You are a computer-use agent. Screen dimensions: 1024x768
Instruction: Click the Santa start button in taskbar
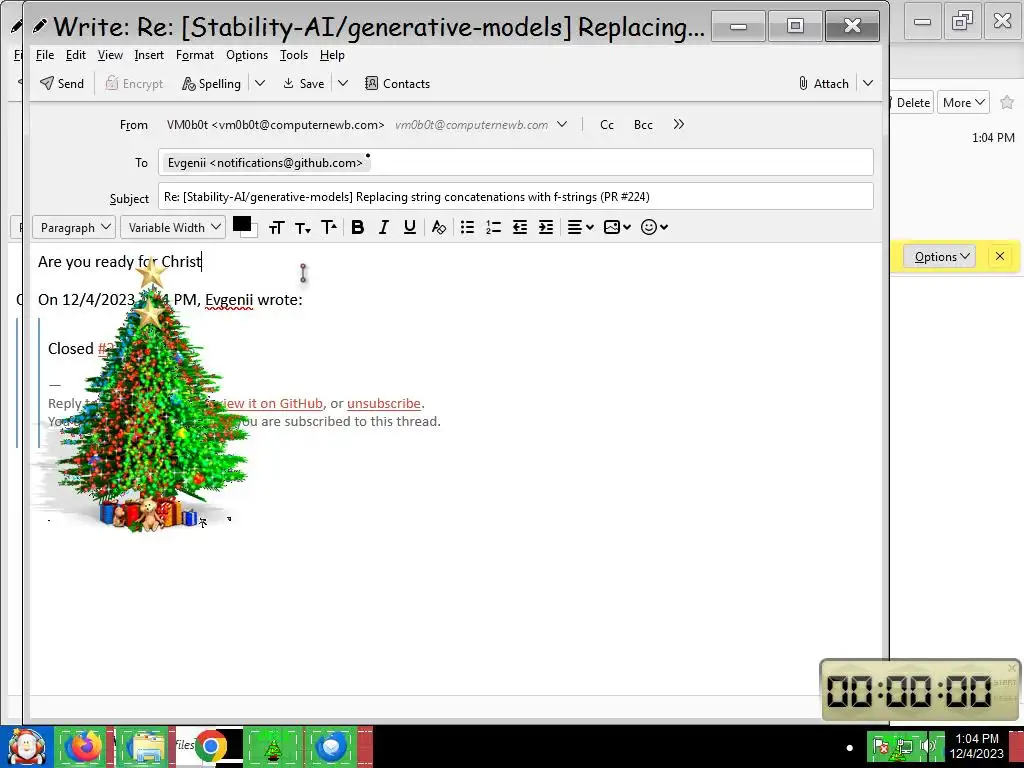[x=26, y=747]
